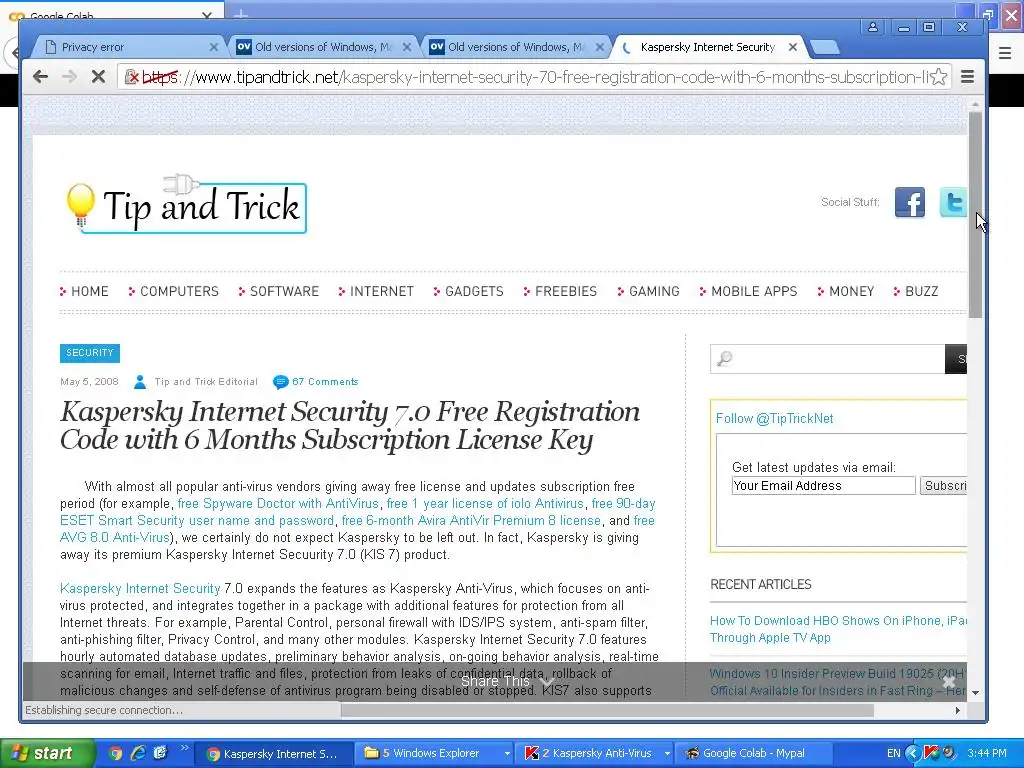Expand the Share This chevron
This screenshot has width=1024, height=768.
547,682
